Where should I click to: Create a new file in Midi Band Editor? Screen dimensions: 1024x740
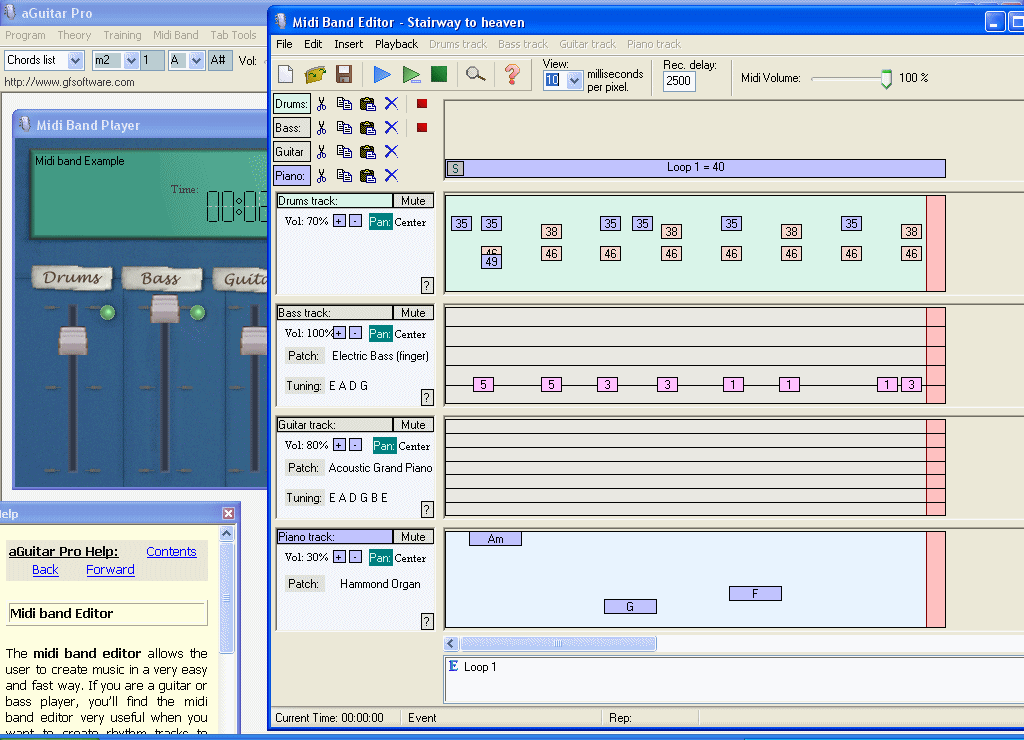pos(286,74)
